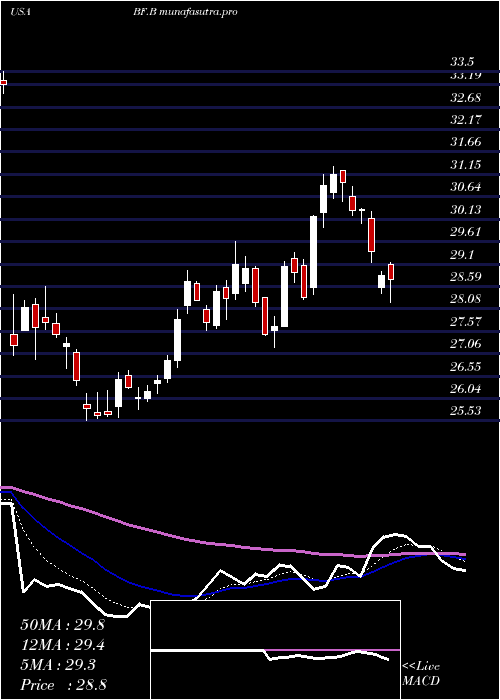Viewport: 500px width, 700px height.
Task: Click the 29.1 price level label
Action: pyautogui.click(x=463, y=255)
